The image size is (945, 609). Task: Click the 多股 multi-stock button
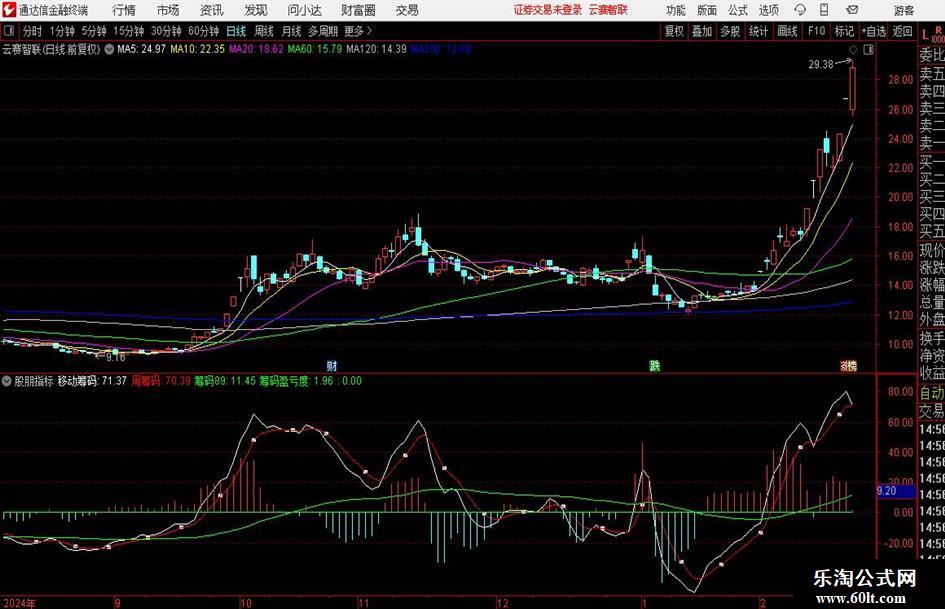tap(729, 31)
